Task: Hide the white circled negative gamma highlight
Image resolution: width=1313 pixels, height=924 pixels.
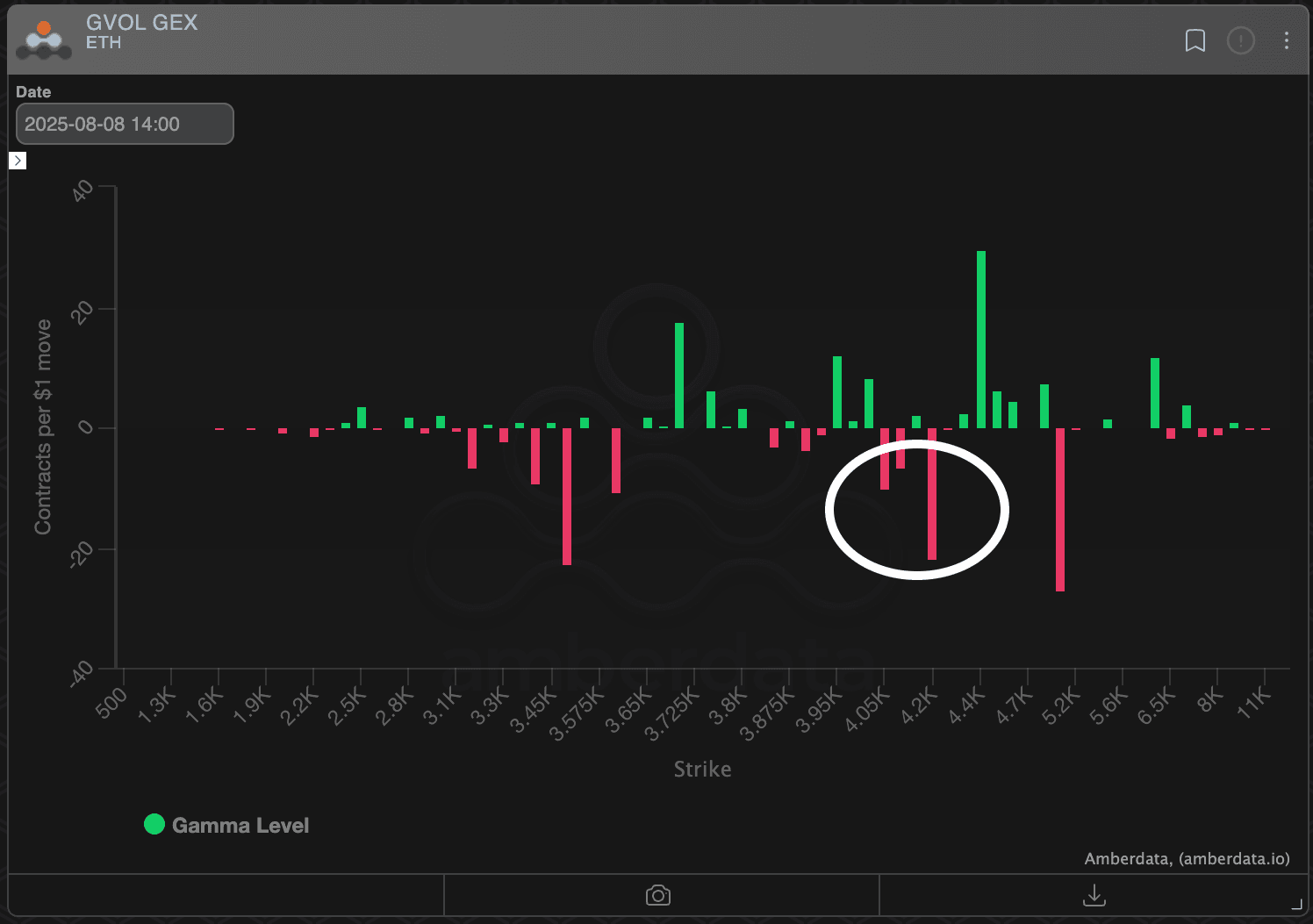Action: [916, 509]
